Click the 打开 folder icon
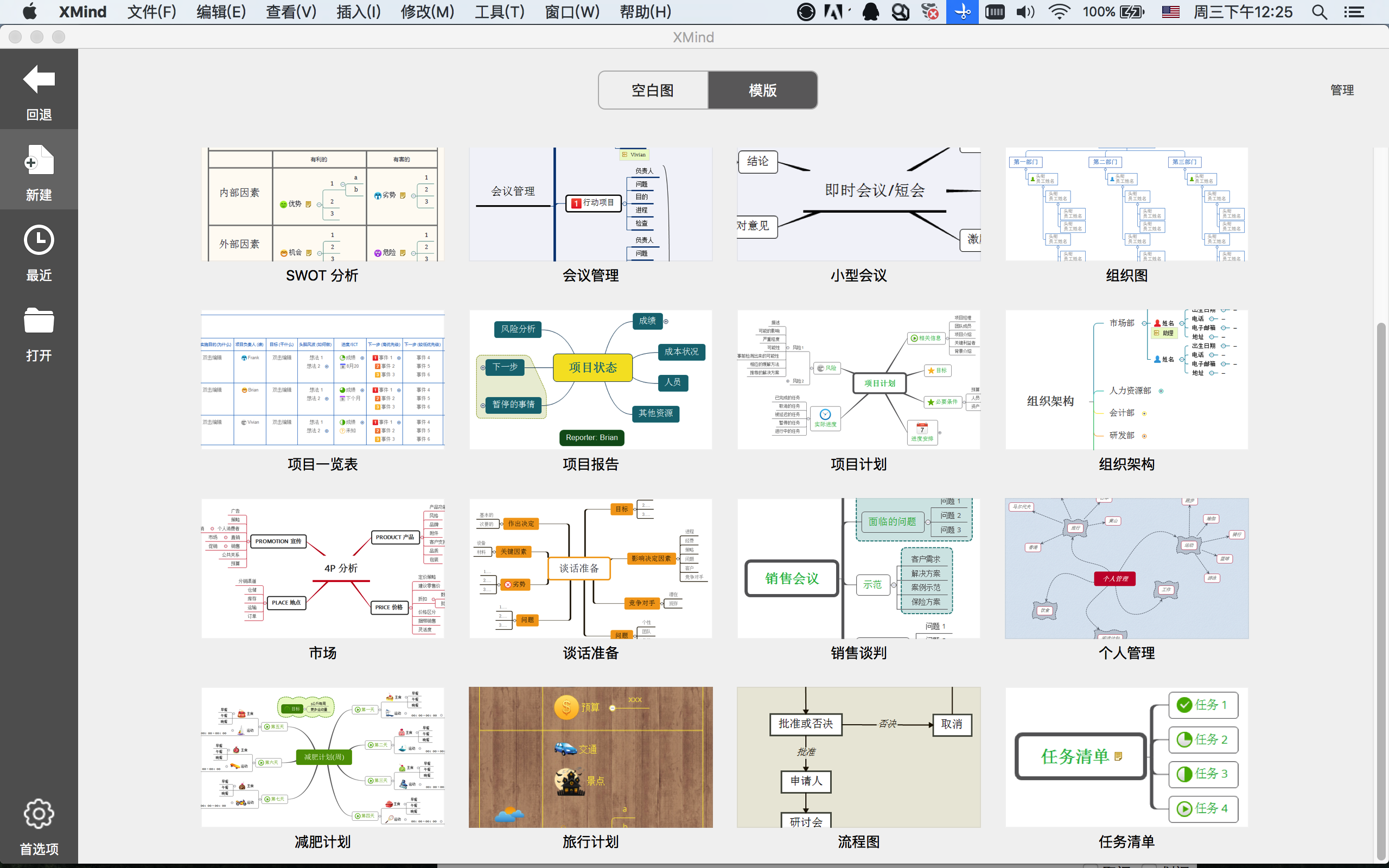Viewport: 1389px width, 868px height. 39,320
